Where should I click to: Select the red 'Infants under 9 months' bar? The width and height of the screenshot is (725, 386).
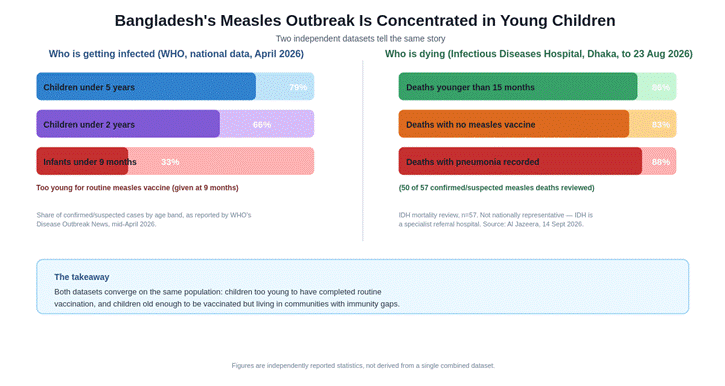click(82, 161)
